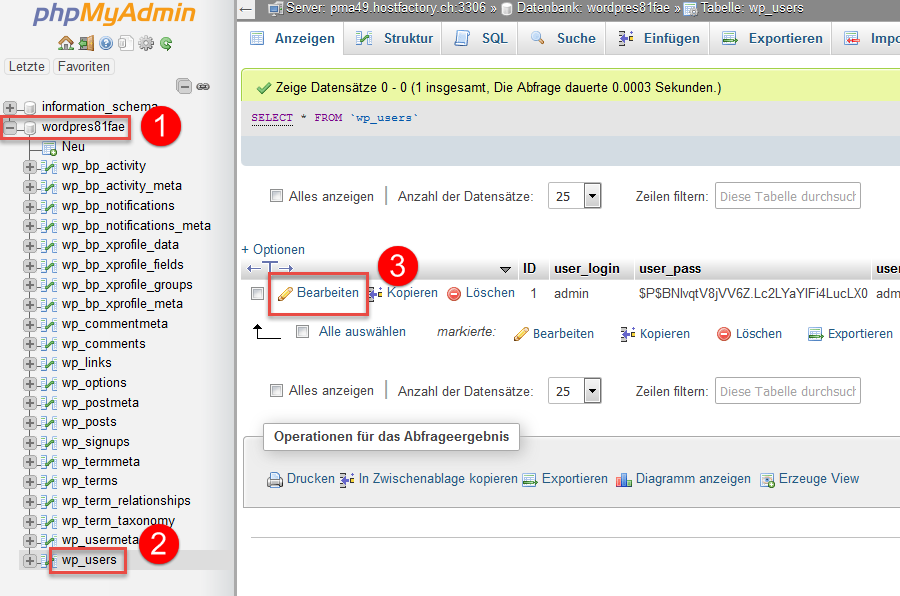Click the bottom Zeilen filtern input field
Screen dimensions: 900x596
click(788, 391)
